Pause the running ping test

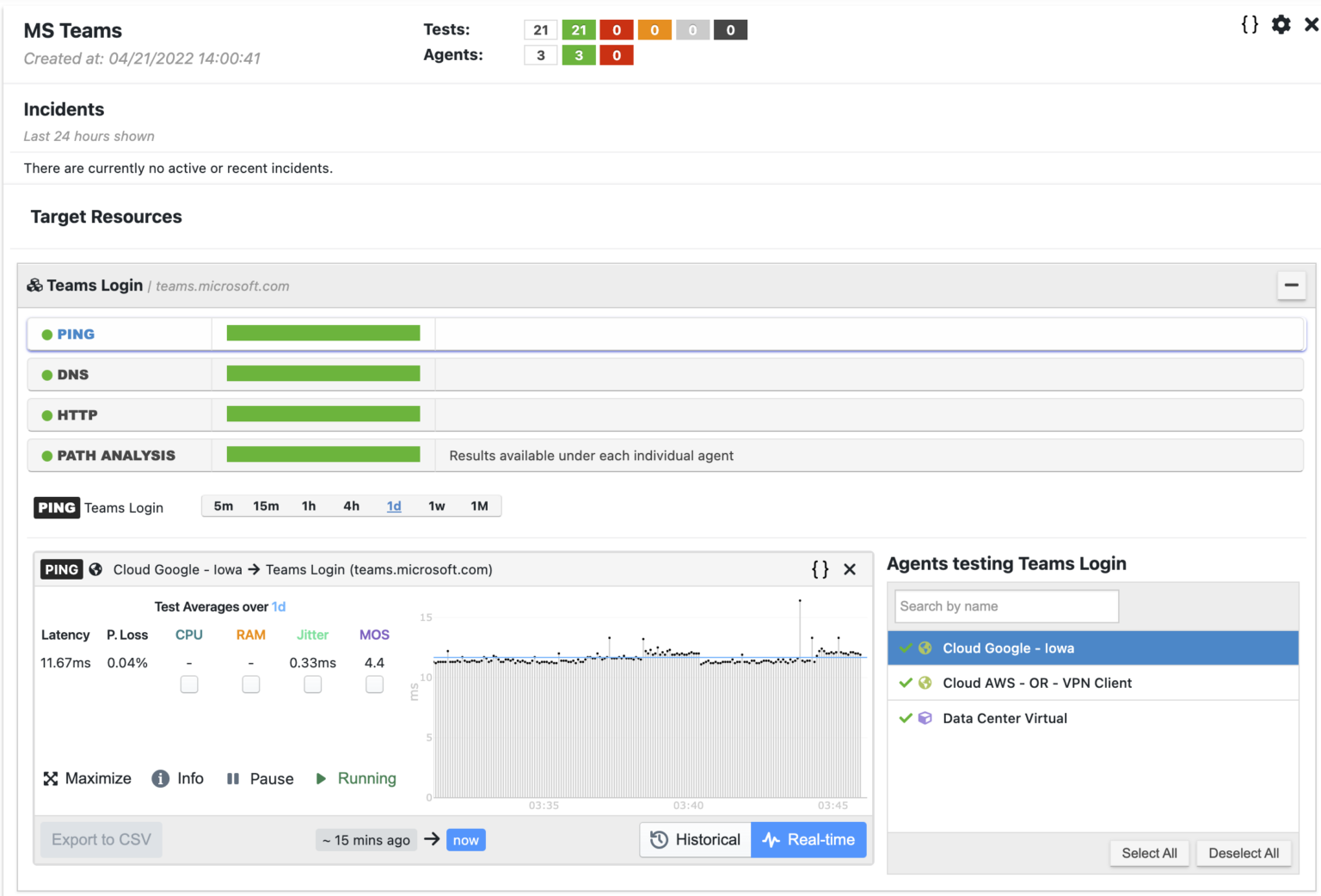[x=233, y=778]
